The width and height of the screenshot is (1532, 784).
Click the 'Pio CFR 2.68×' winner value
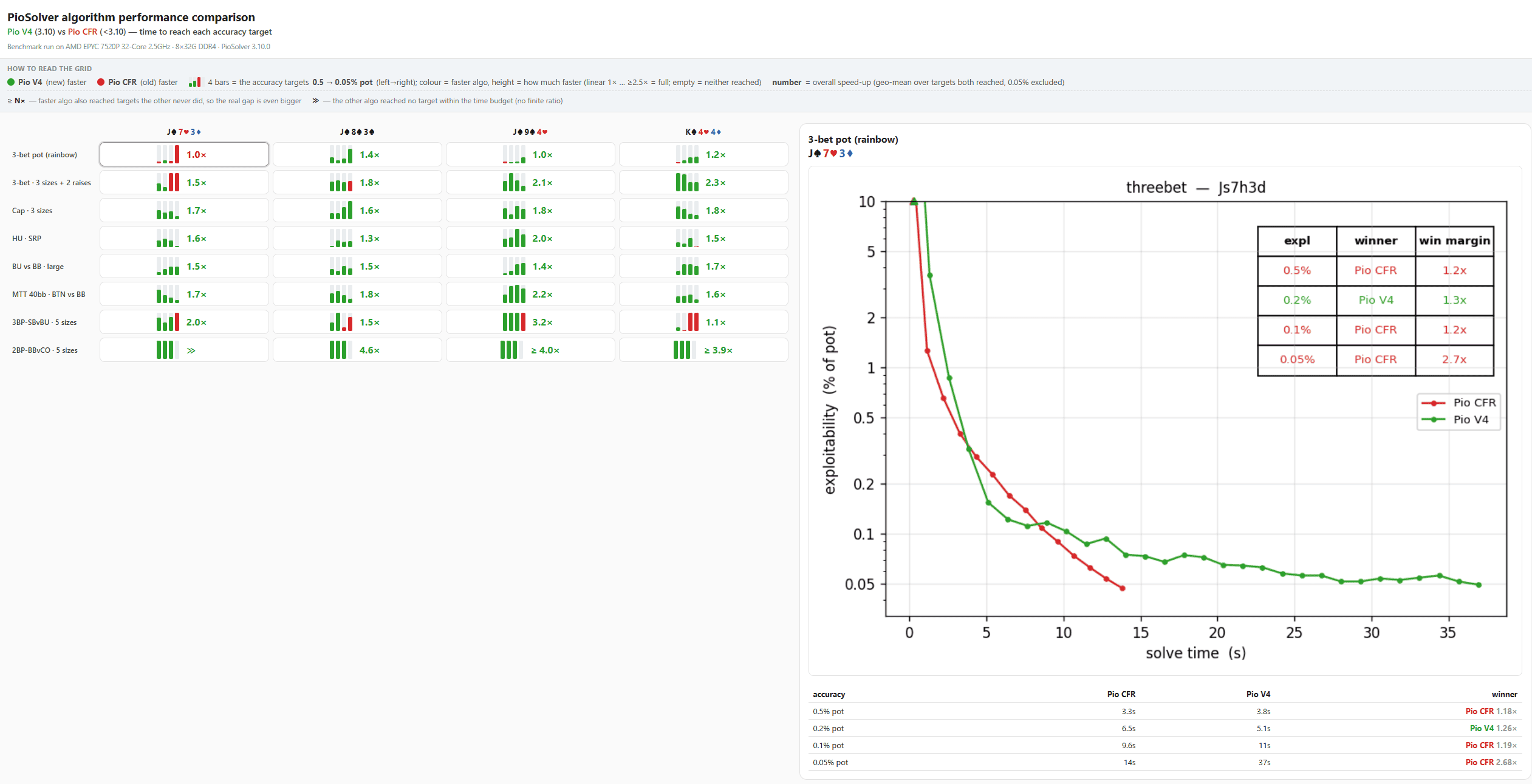(x=1491, y=762)
